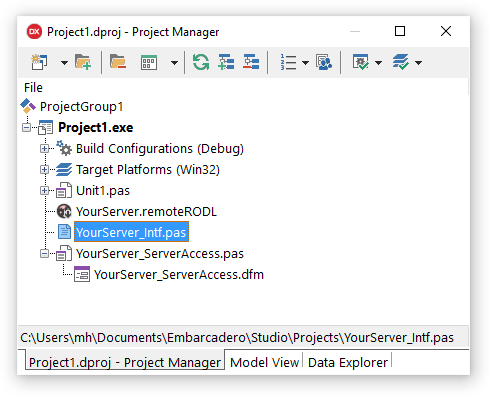Screen dimensions: 491x397
Task: Switch to the Model View tab
Action: [x=264, y=362]
